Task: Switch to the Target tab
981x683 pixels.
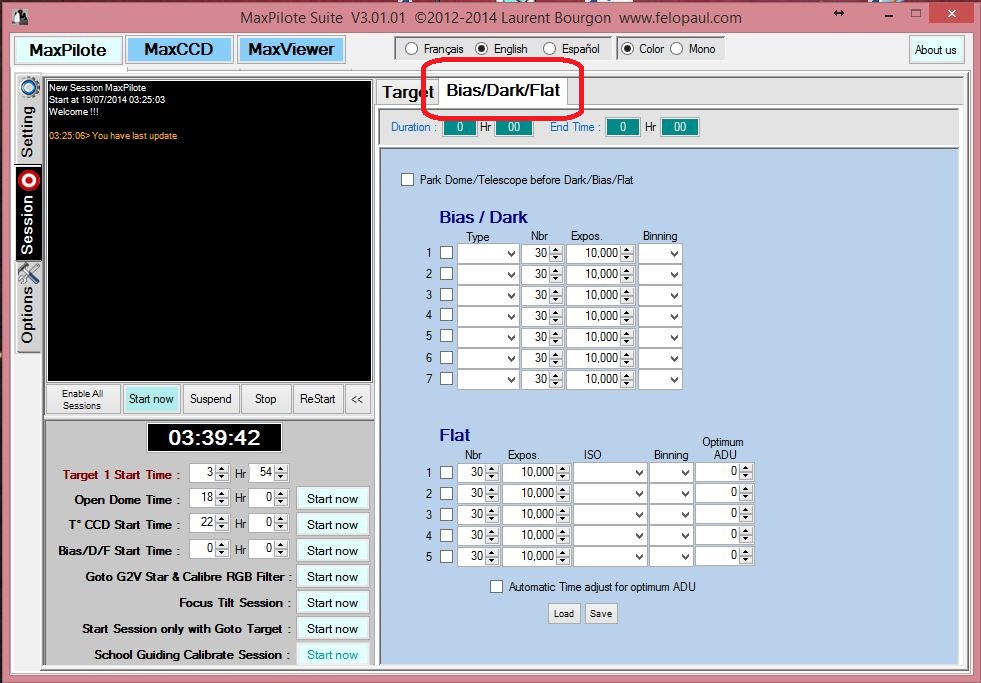Action: tap(407, 92)
